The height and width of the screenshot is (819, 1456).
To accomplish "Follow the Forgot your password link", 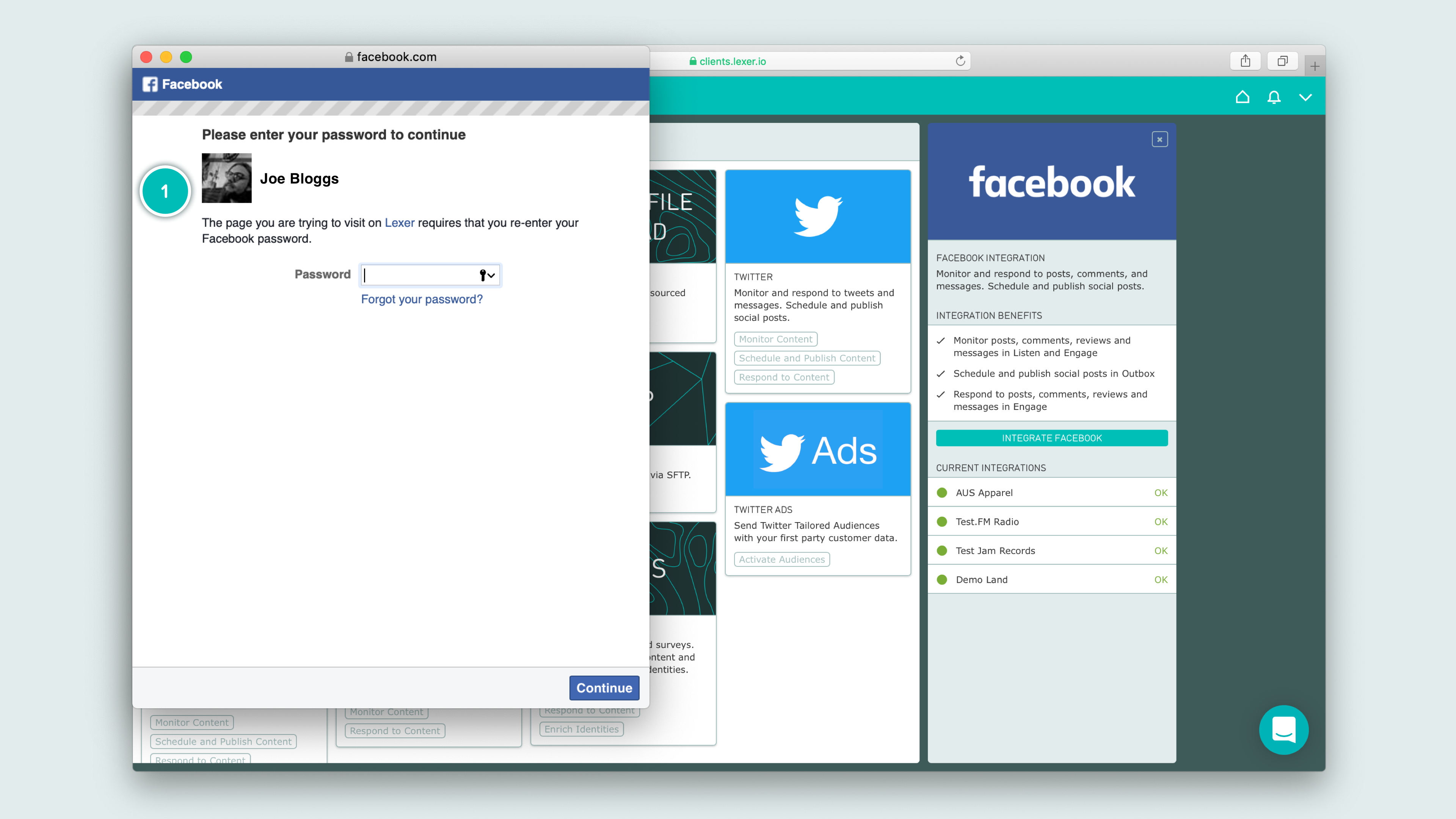I will (422, 299).
